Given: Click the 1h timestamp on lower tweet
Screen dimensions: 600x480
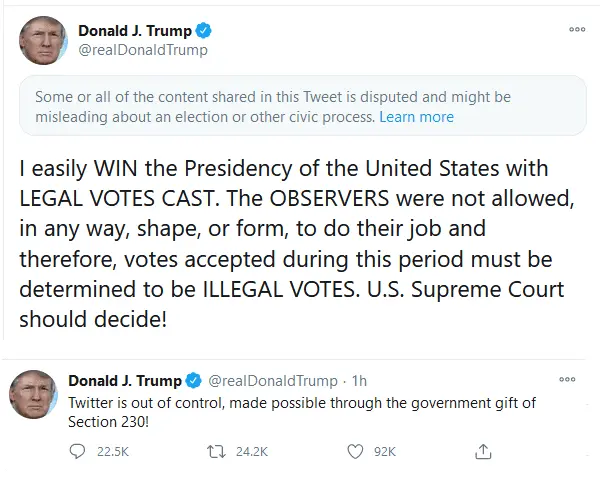Looking at the screenshot, I should (361, 381).
